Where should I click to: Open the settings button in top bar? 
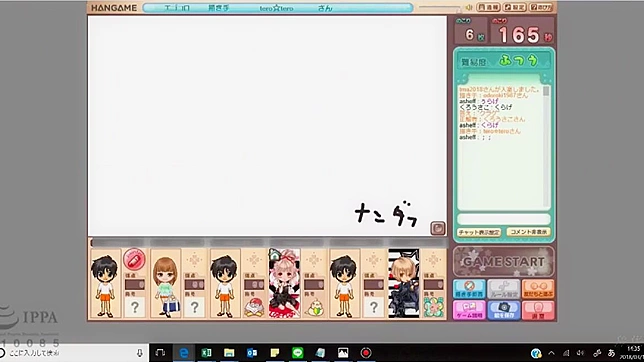click(x=515, y=7)
